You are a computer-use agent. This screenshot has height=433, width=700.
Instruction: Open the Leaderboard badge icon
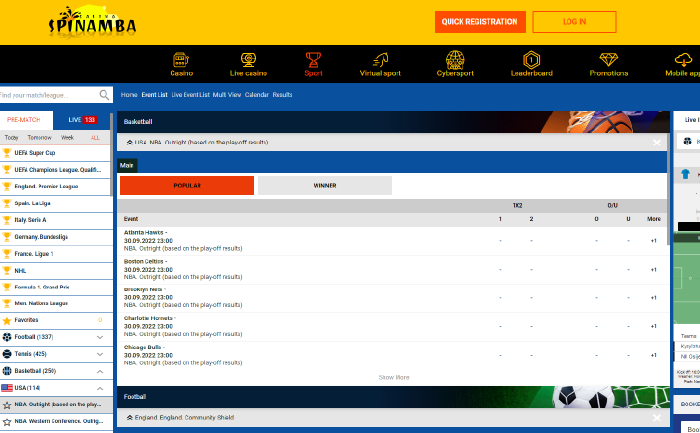[x=531, y=59]
